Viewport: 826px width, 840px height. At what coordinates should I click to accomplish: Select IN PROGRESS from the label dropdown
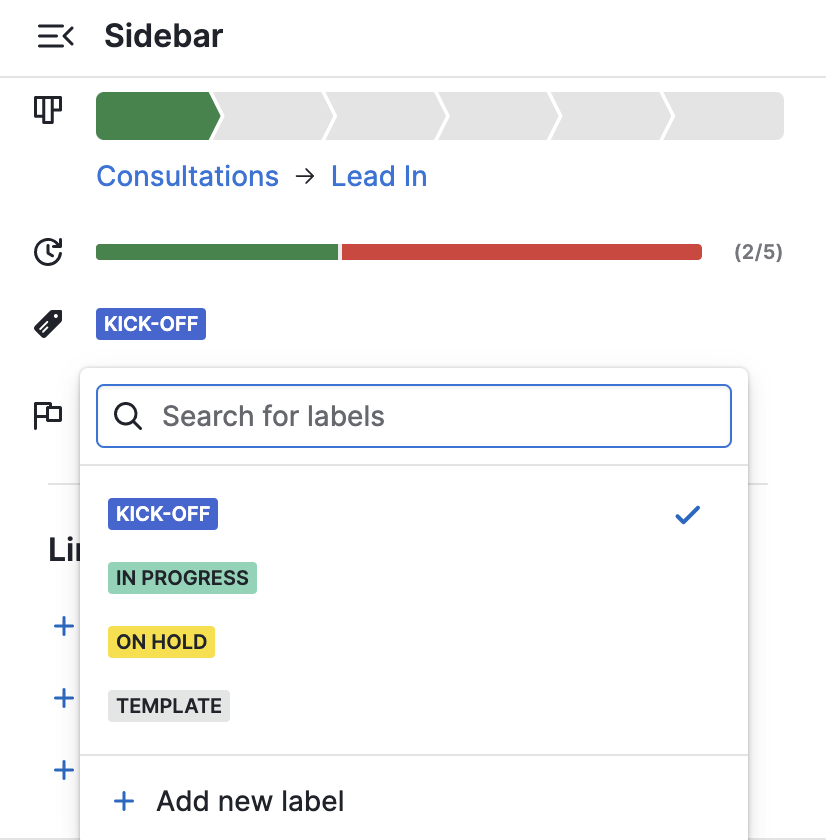(x=182, y=577)
